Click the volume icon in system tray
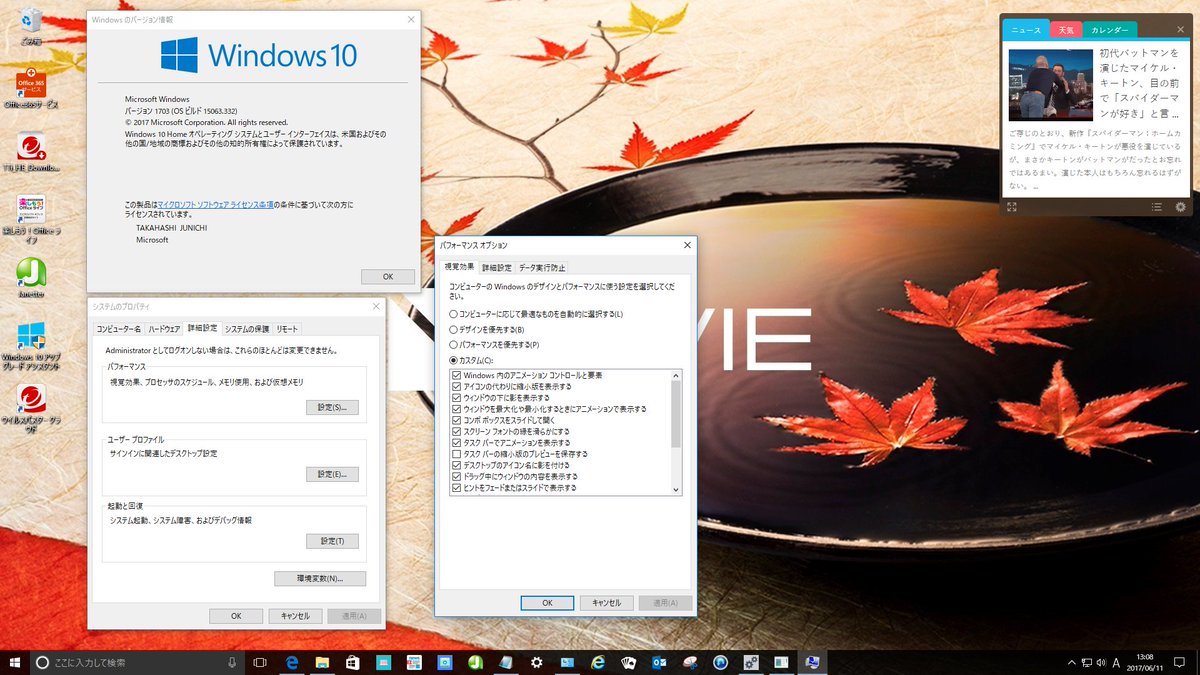This screenshot has height=675, width=1200. coord(1100,662)
